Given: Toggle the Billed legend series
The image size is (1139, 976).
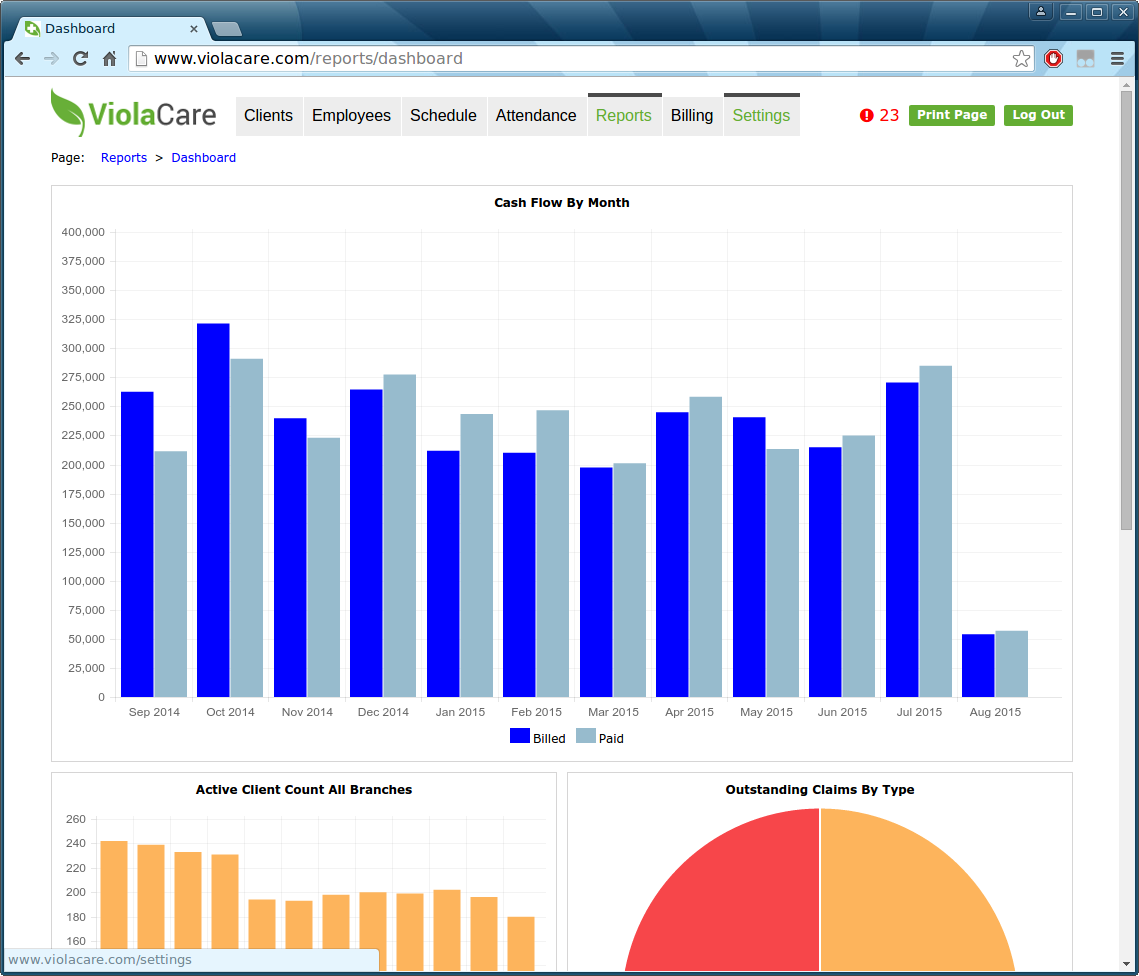Looking at the screenshot, I should click(x=537, y=736).
